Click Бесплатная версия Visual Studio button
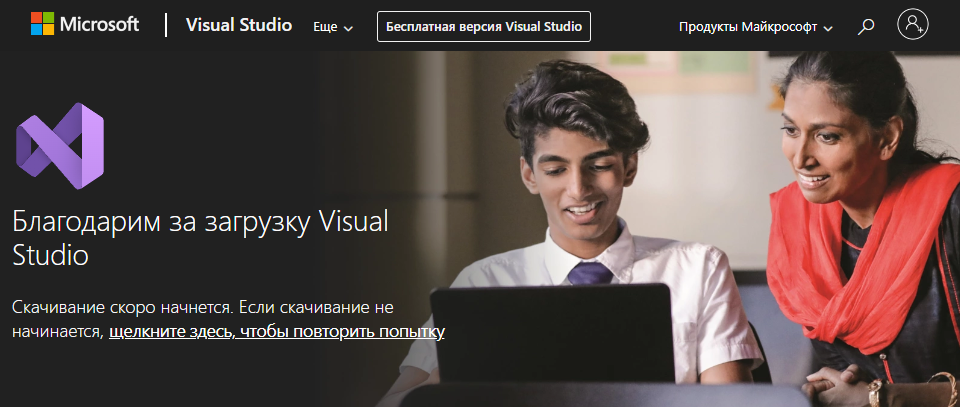Image resolution: width=960 pixels, height=407 pixels. tap(484, 26)
